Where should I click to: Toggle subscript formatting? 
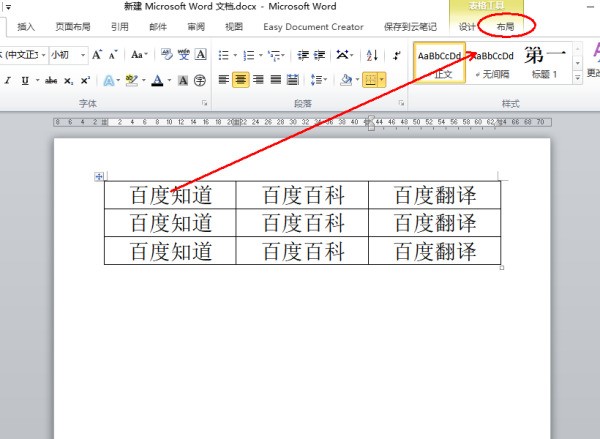68,80
